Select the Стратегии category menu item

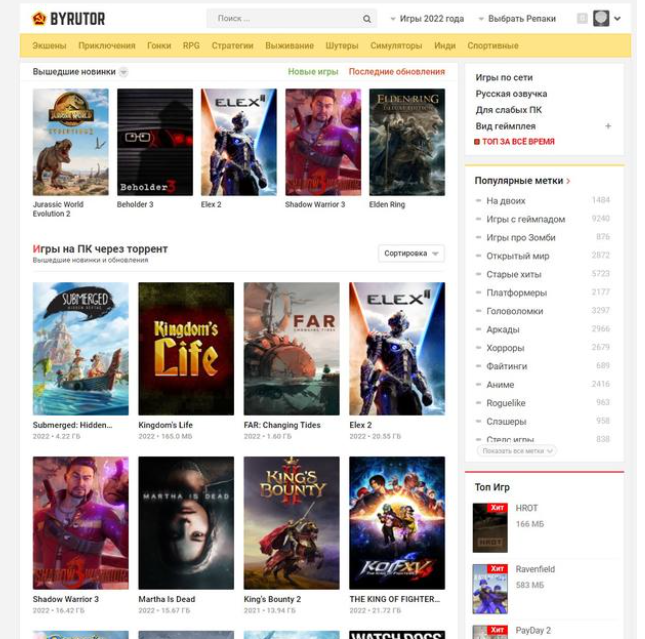[232, 45]
